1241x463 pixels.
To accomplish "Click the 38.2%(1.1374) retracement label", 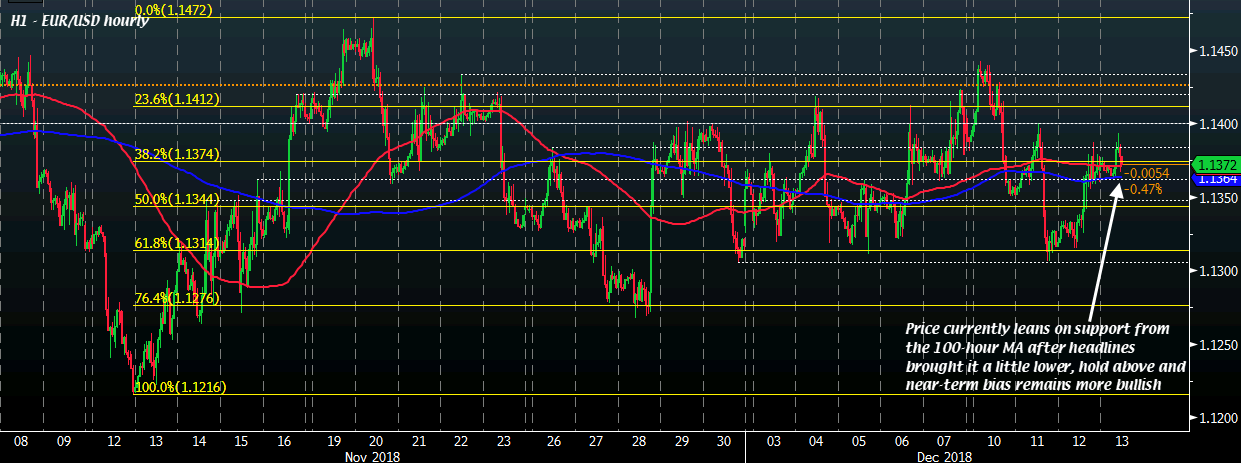I will tap(176, 154).
